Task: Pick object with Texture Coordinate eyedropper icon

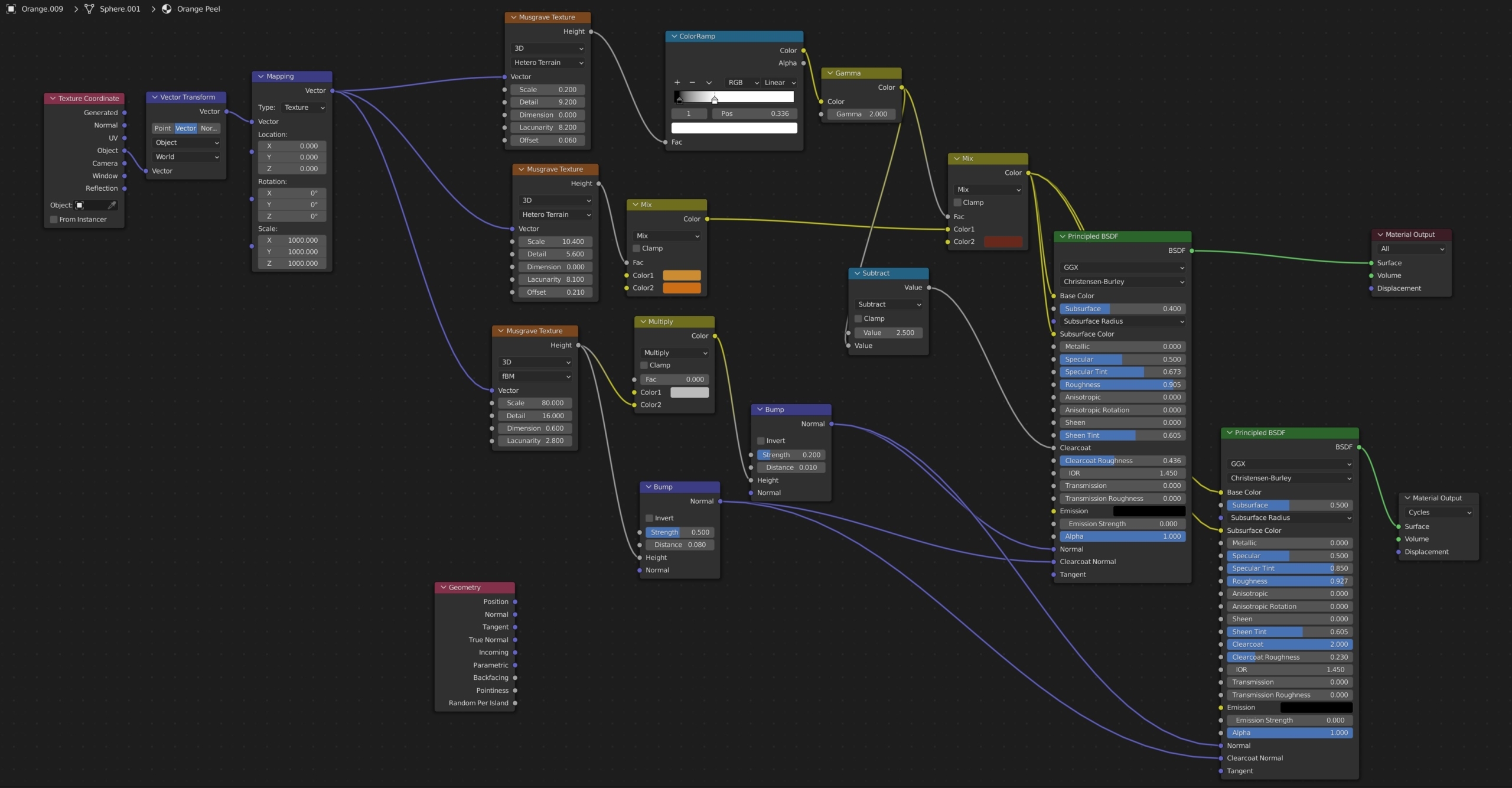Action: coord(112,205)
